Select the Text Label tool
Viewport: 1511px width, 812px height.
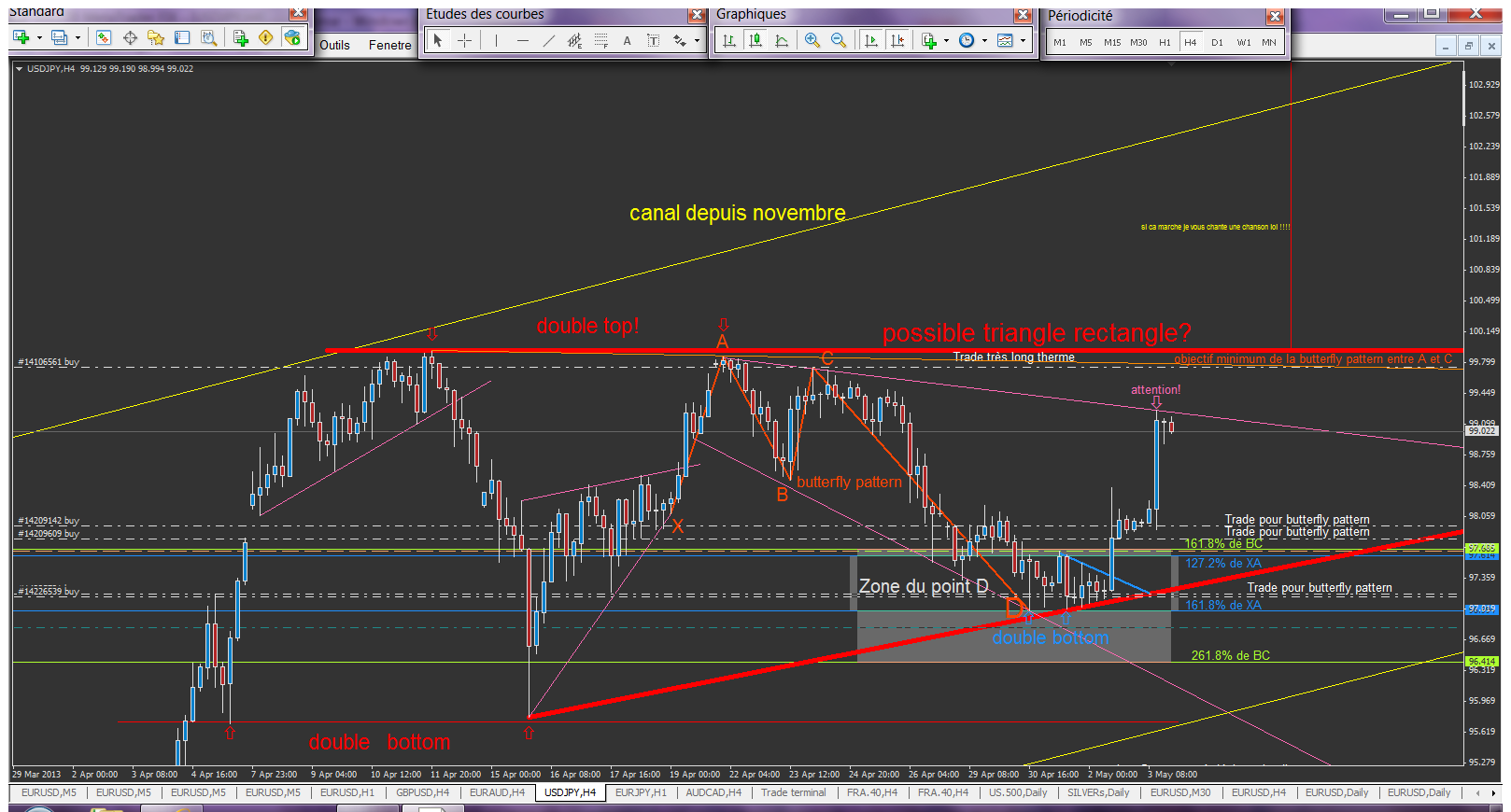coord(653,40)
